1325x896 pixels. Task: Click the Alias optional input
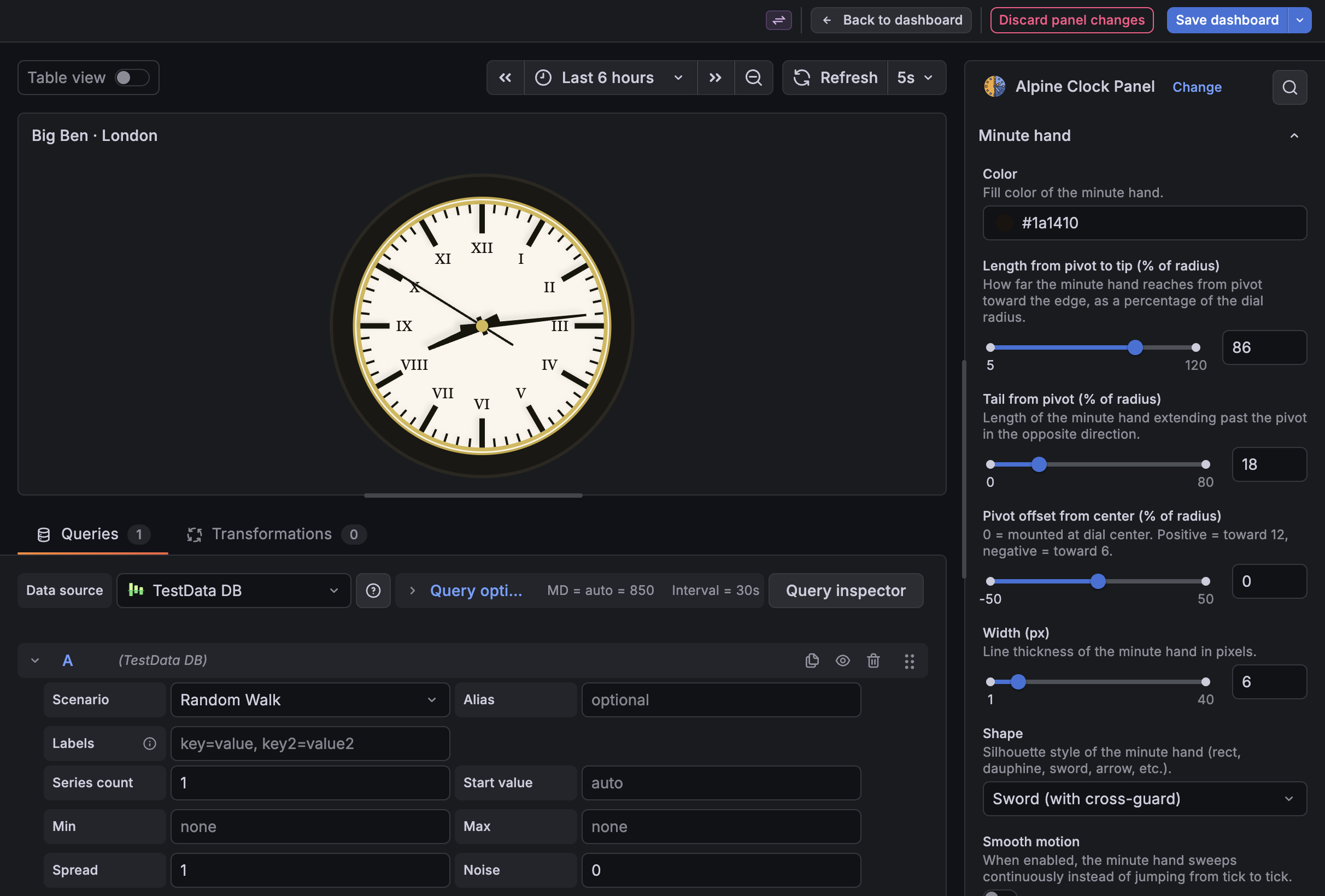(720, 700)
